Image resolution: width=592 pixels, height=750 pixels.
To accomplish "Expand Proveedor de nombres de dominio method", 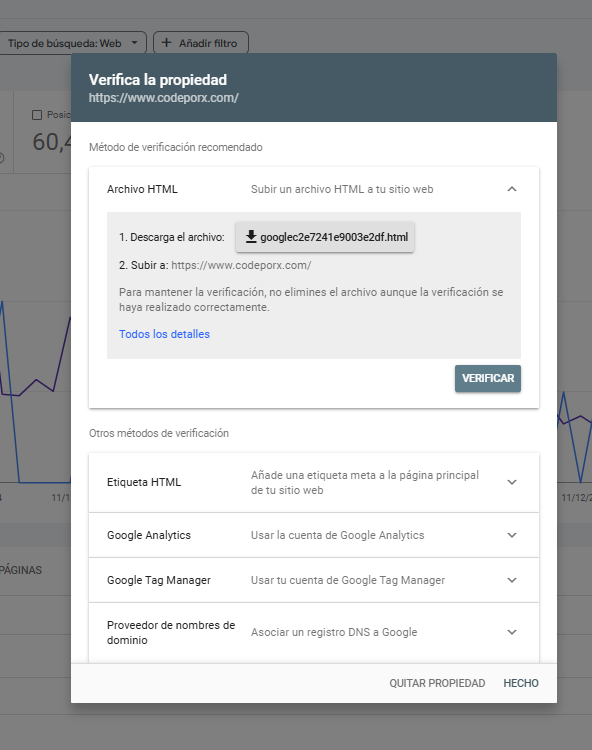I will pyautogui.click(x=314, y=632).
